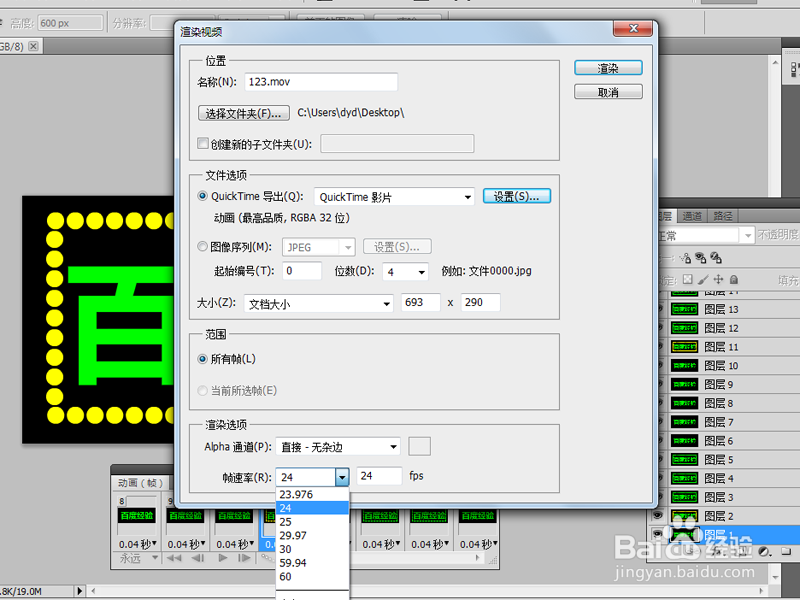Select QuickTime 导出 radio button
The image size is (800, 600).
point(203,196)
